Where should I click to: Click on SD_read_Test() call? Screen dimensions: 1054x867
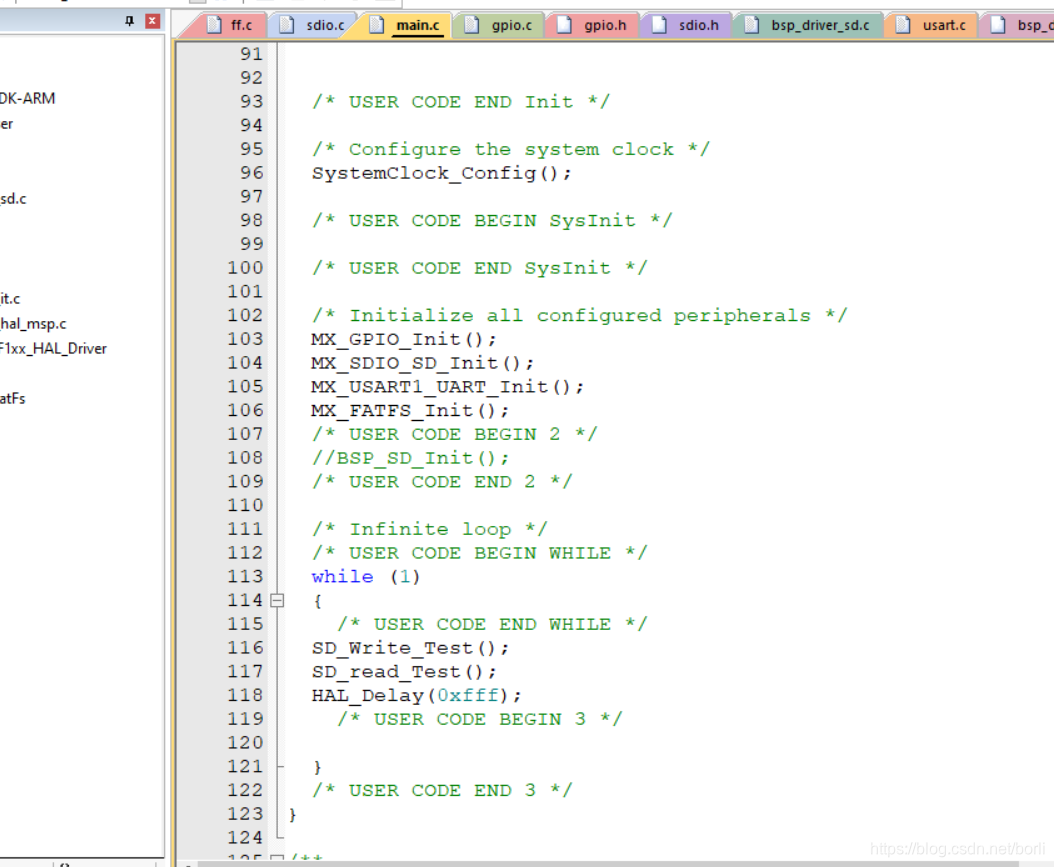404,672
